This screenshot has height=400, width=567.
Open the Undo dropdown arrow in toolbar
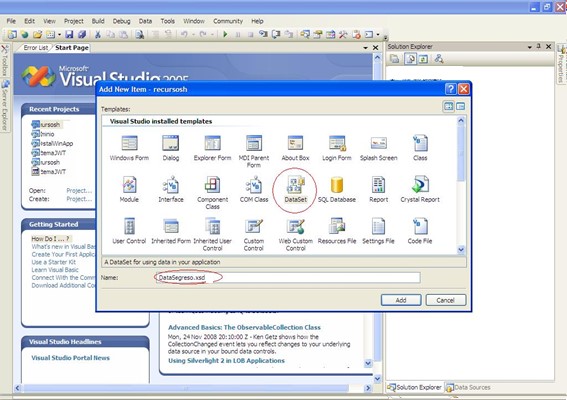click(193, 35)
